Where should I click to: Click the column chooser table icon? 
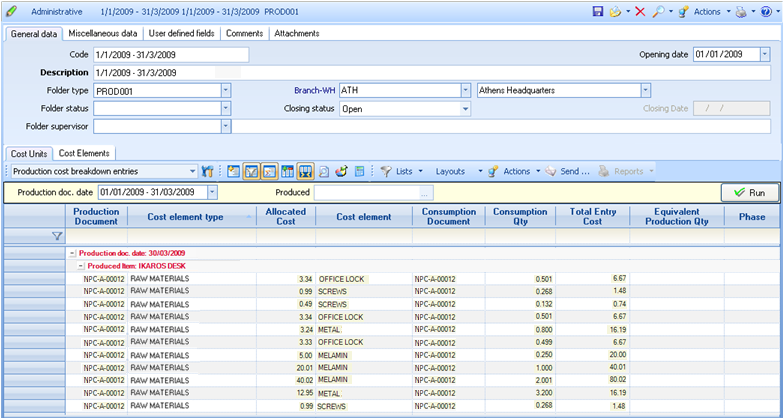pyautogui.click(x=287, y=171)
